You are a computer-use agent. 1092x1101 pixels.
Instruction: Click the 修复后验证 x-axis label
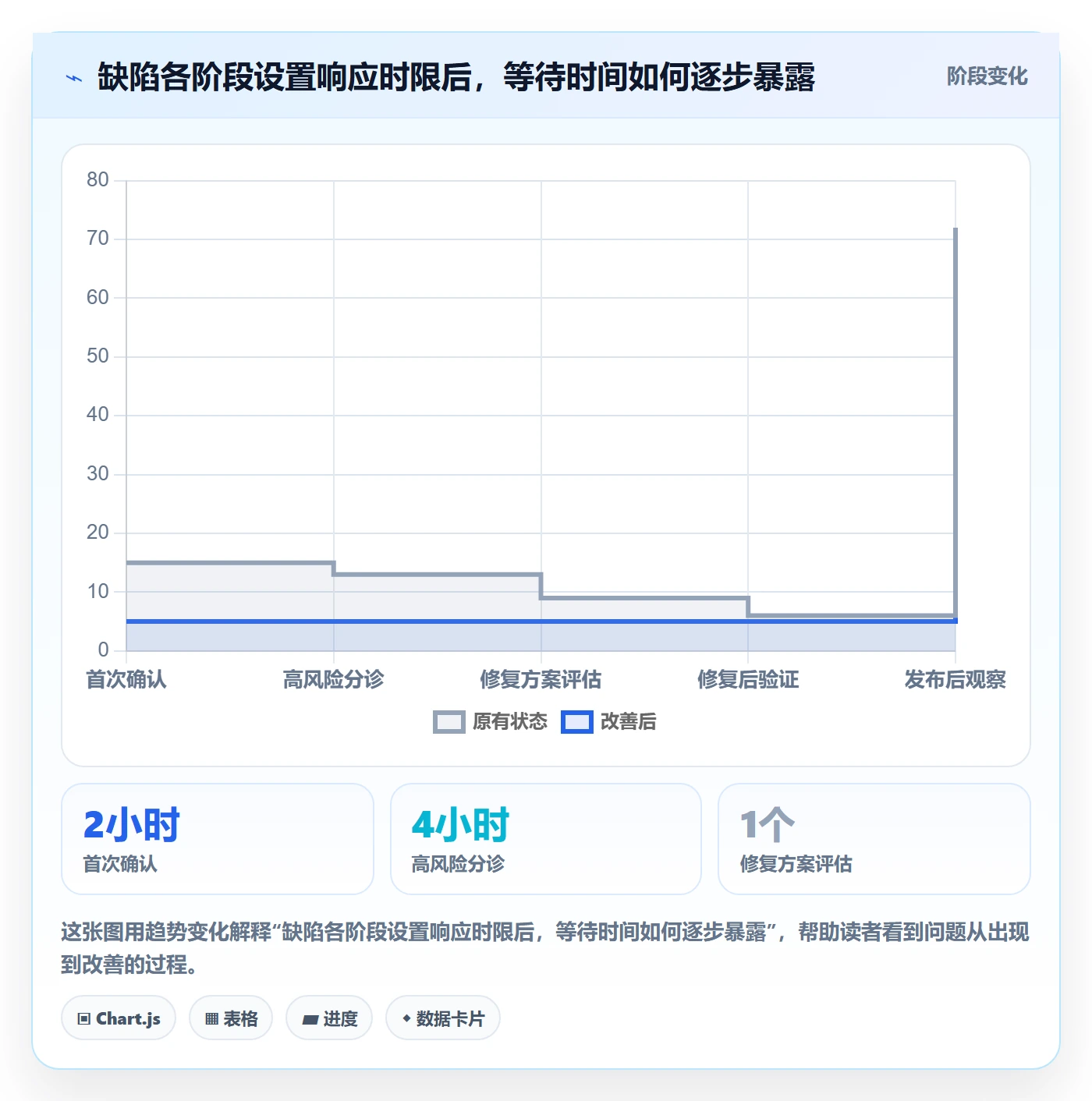coord(748,679)
